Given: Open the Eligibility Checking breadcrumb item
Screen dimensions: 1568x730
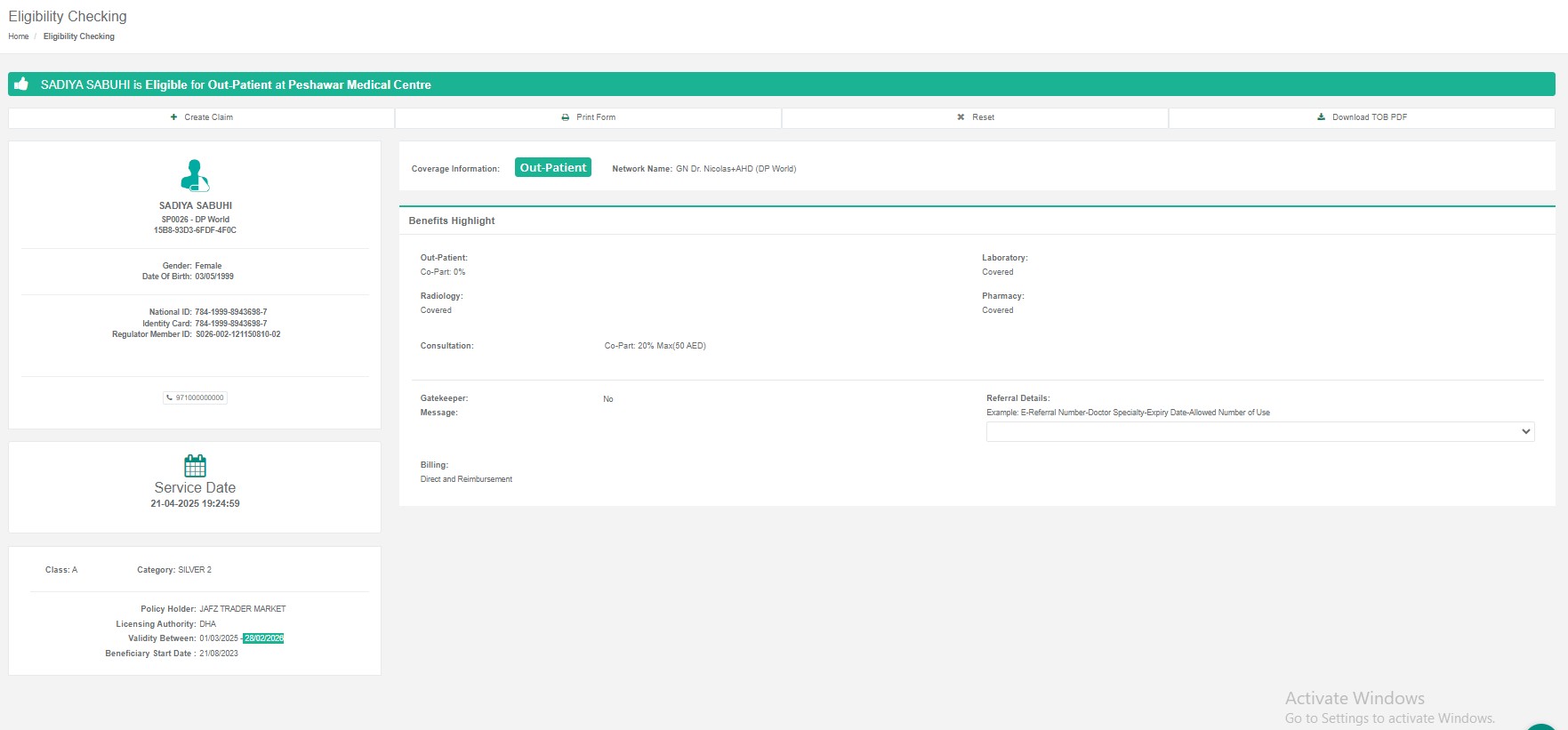Looking at the screenshot, I should [79, 36].
